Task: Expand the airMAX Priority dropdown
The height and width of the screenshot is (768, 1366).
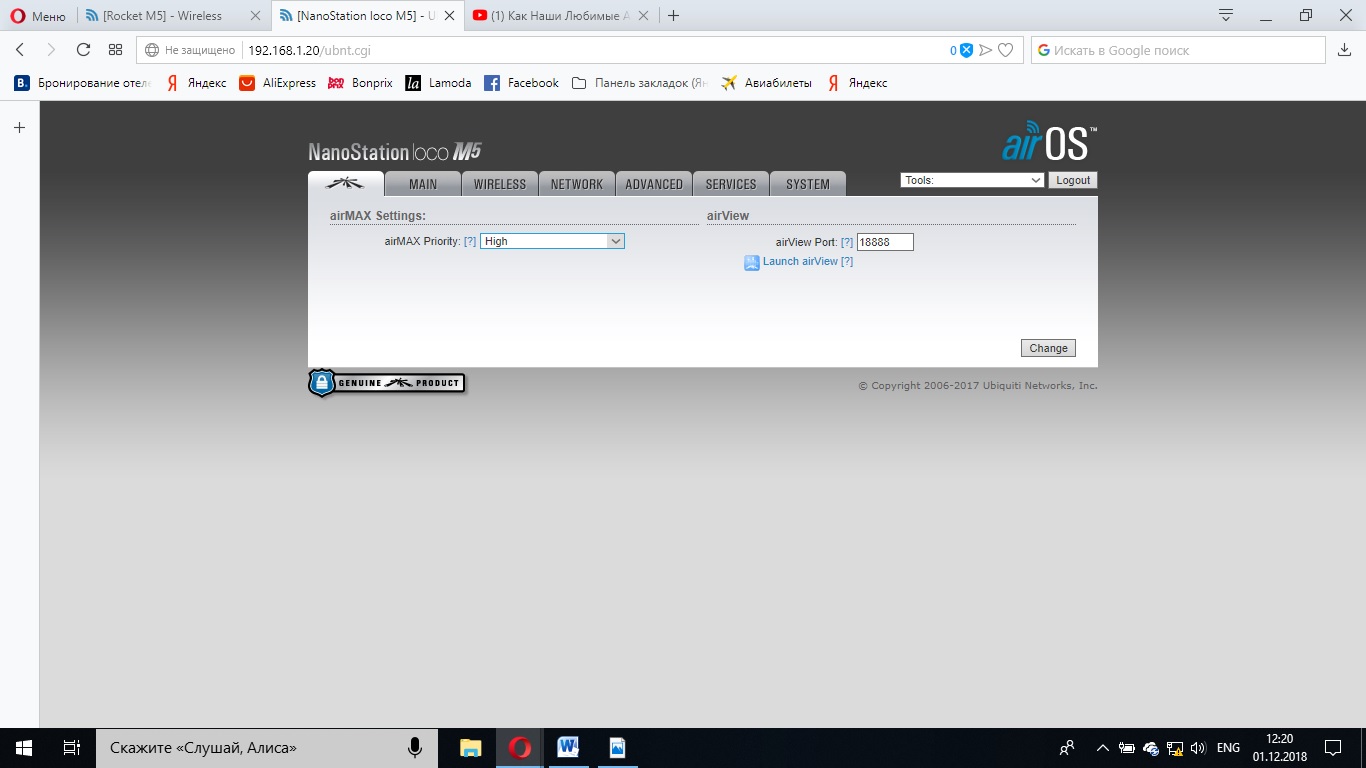Action: pos(552,241)
